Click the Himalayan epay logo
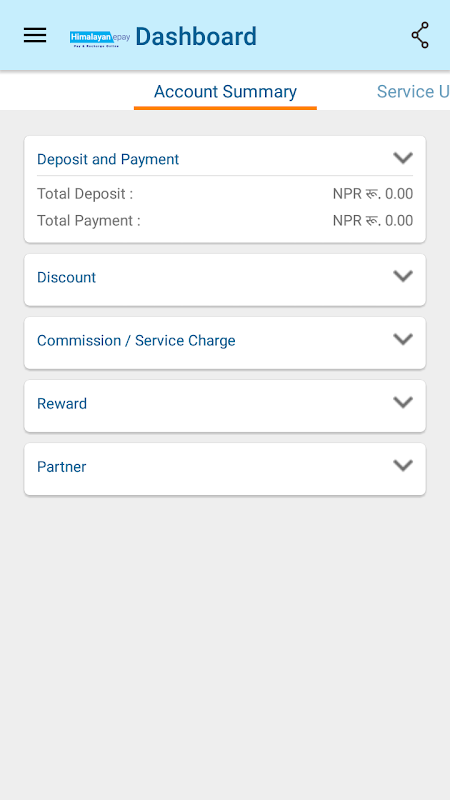Screen dimensions: 450x800 [100, 38]
